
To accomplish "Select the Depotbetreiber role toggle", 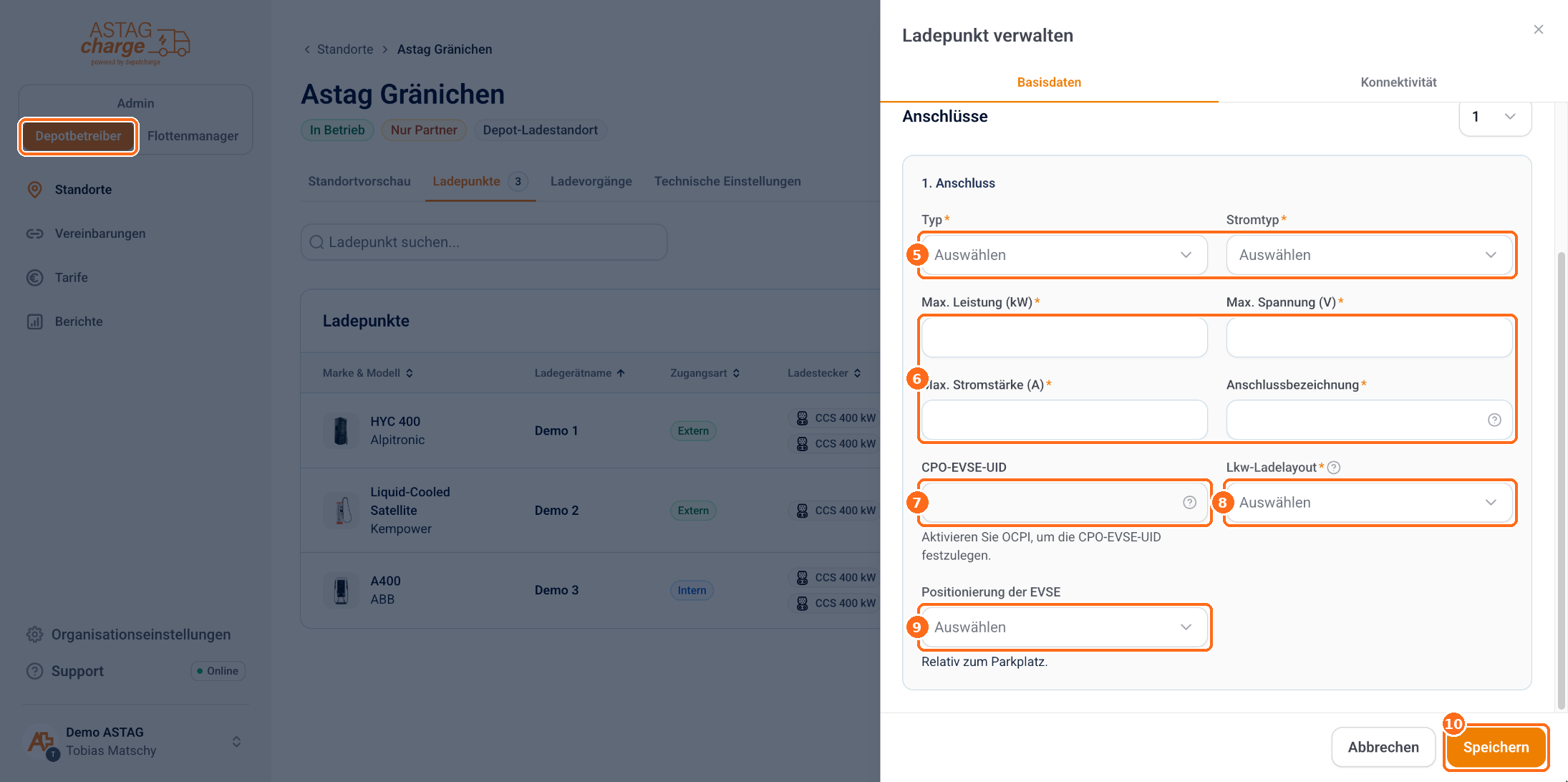I will pos(79,136).
